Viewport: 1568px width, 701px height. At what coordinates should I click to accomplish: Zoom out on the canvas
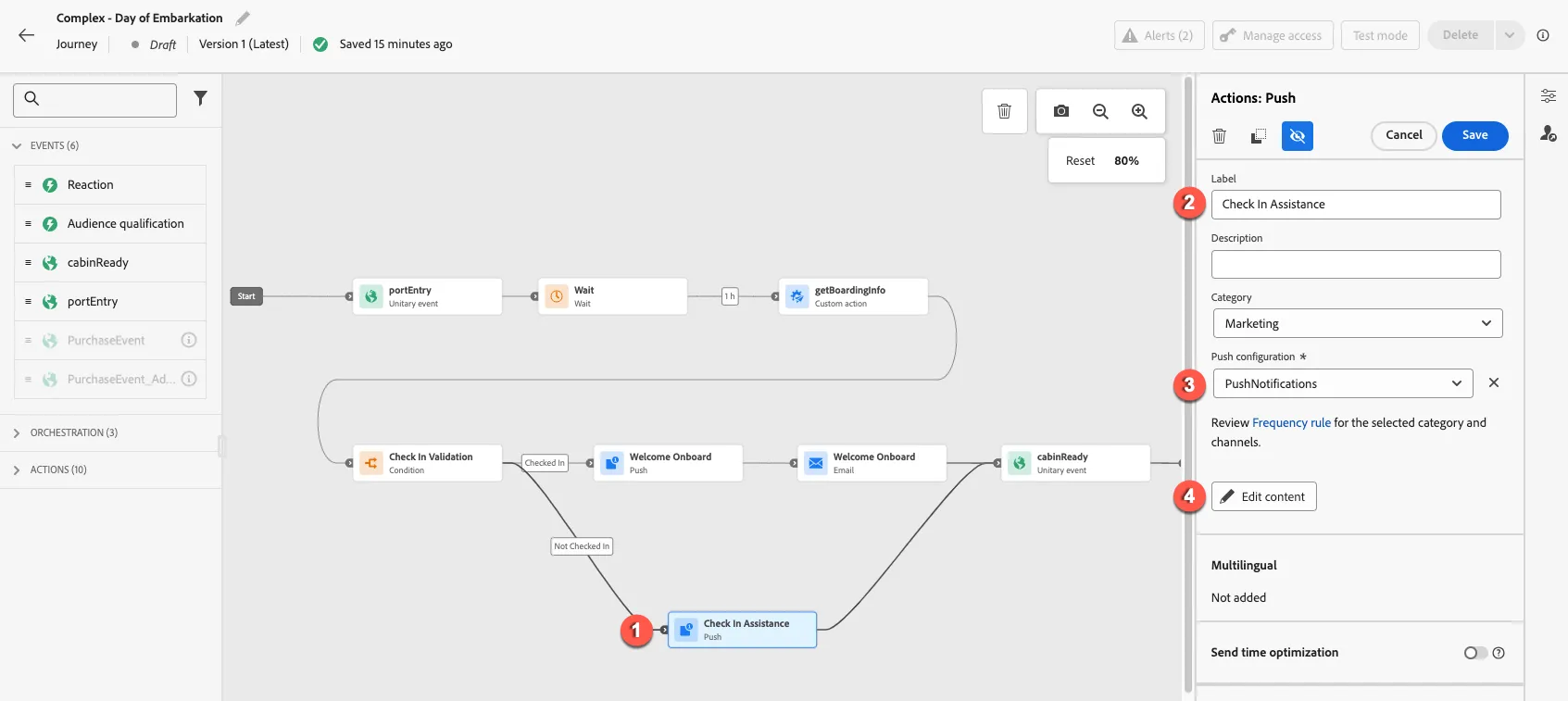[1100, 111]
